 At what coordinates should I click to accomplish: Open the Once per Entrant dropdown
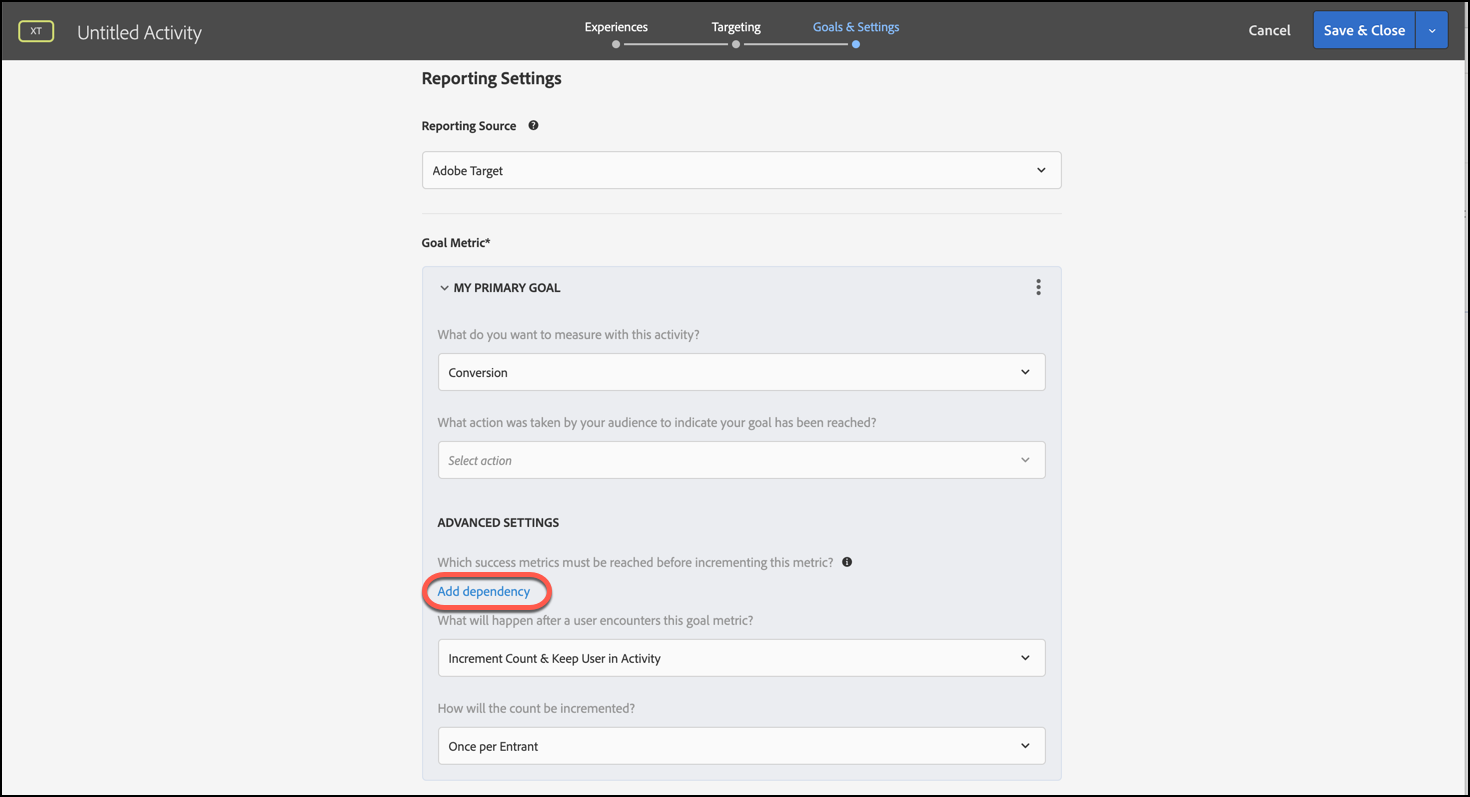tap(741, 746)
